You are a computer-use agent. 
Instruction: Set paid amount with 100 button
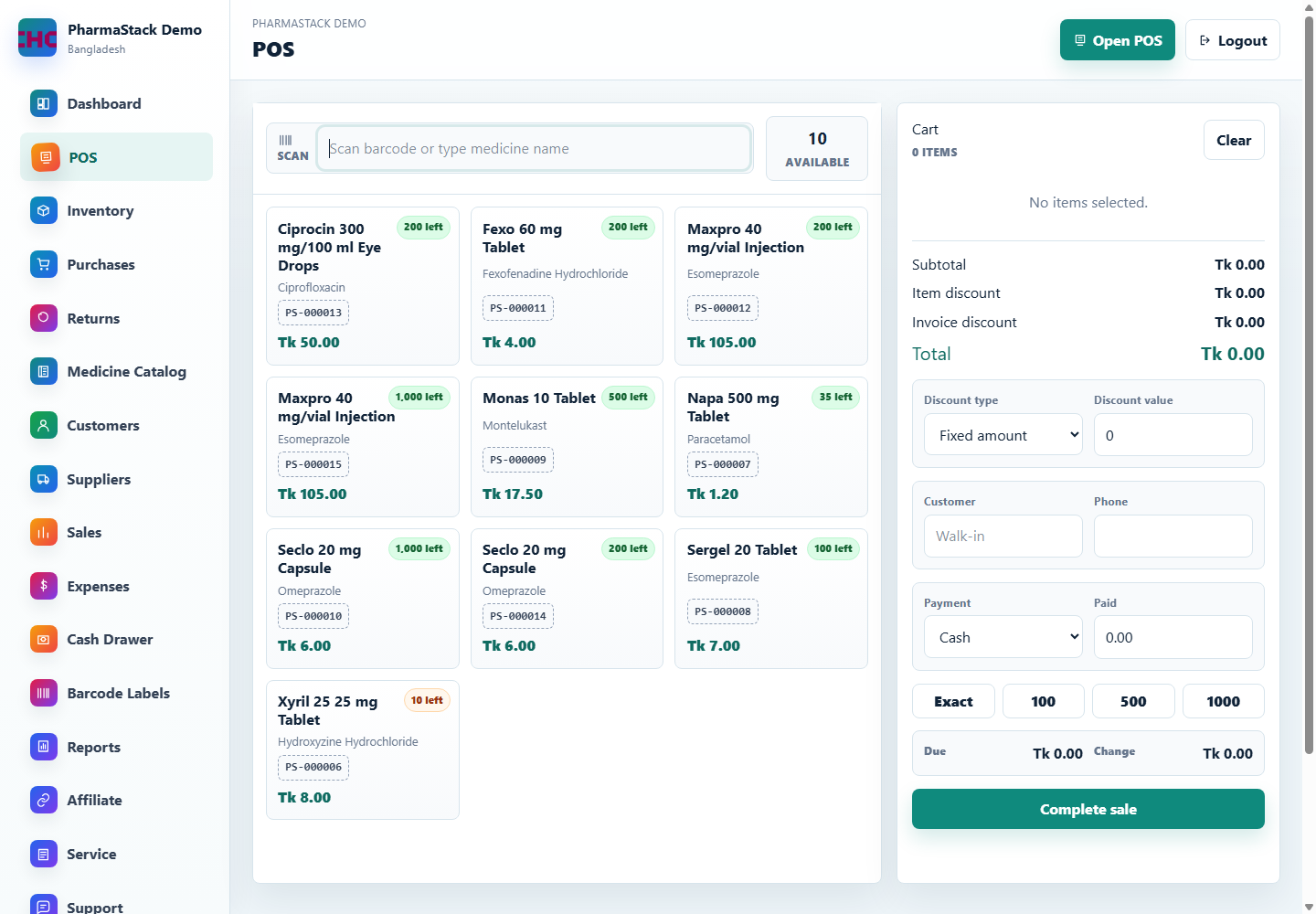(x=1043, y=701)
